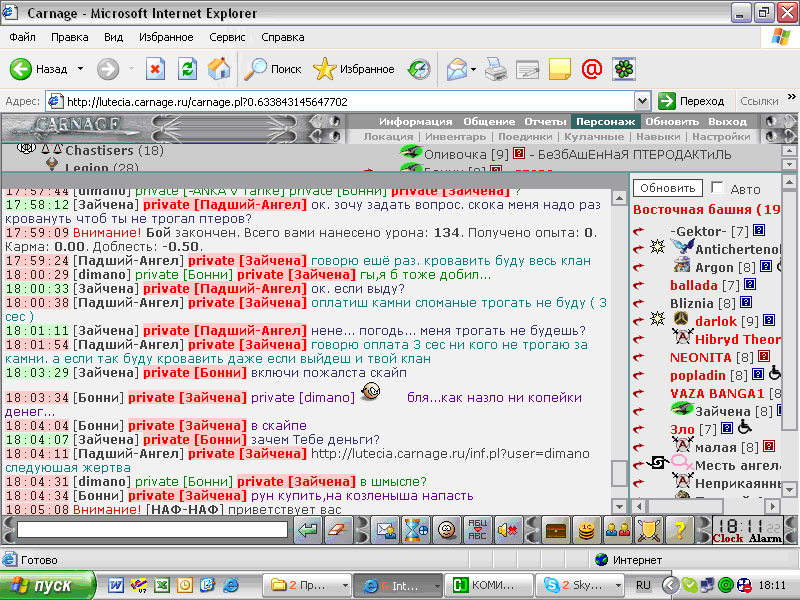Image resolution: width=800 pixels, height=600 pixels.
Task: Open the Избранное favorites star in toolbar
Action: [x=354, y=69]
